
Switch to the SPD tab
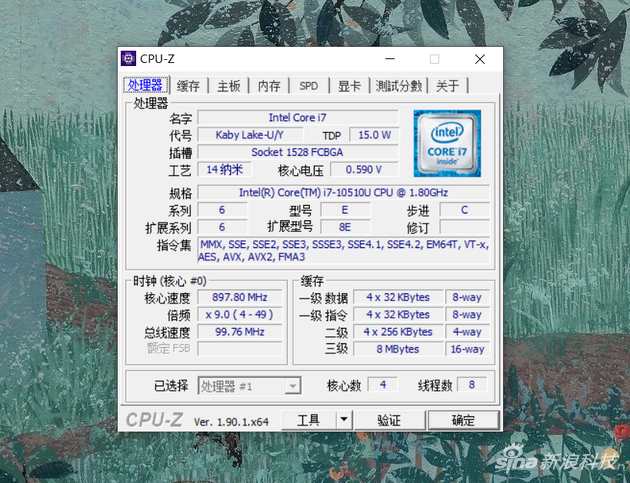click(309, 86)
